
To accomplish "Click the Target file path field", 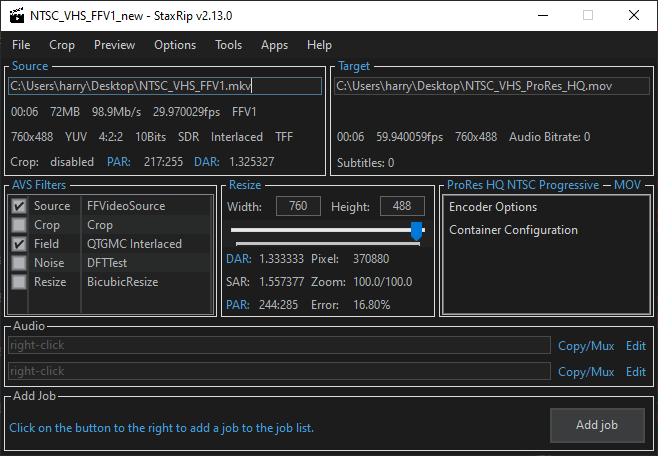I will click(492, 86).
